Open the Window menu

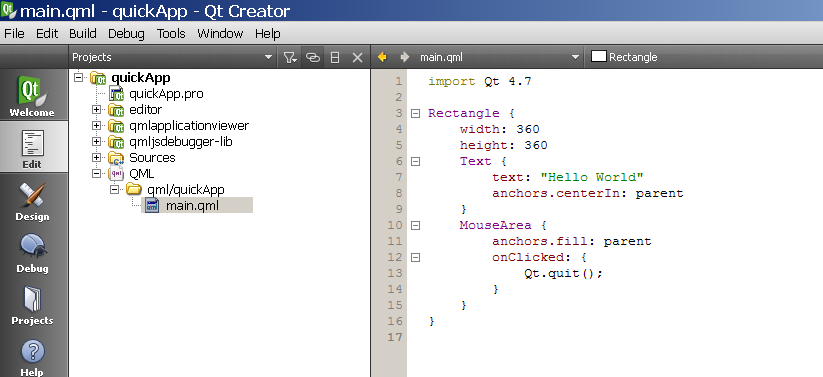pyautogui.click(x=220, y=34)
